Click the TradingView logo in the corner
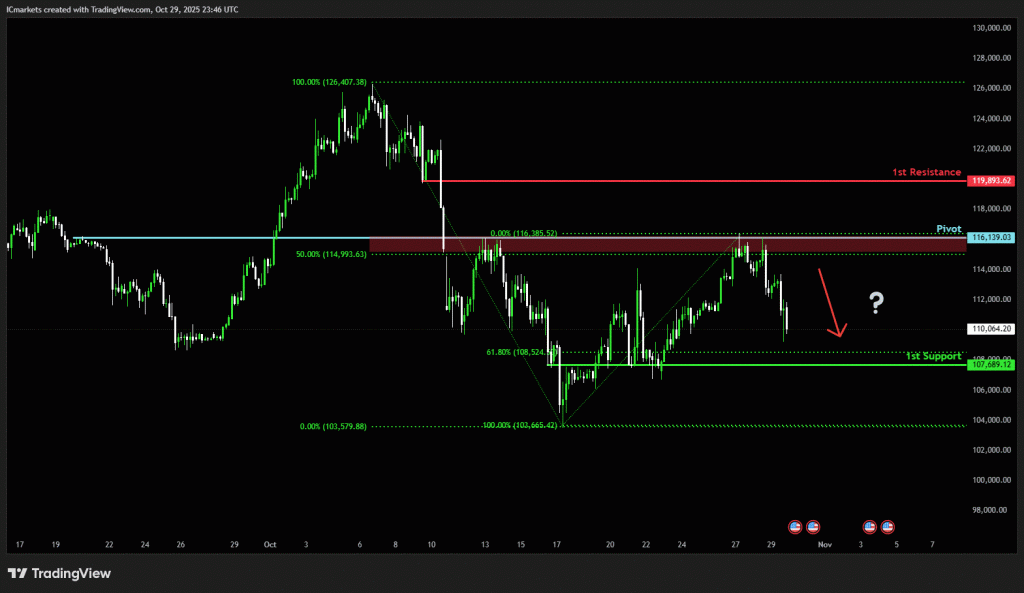Screen dimensions: 1024x593 point(59,573)
